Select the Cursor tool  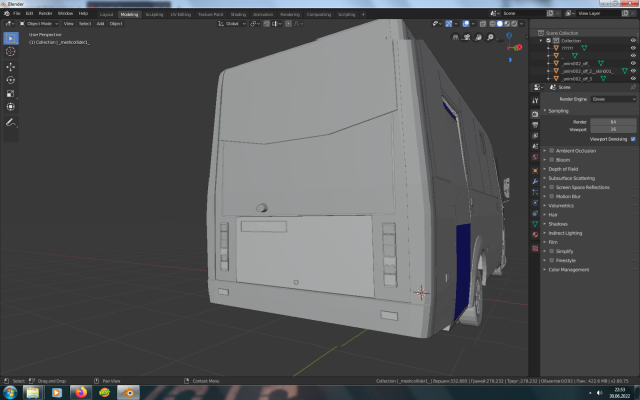point(11,51)
